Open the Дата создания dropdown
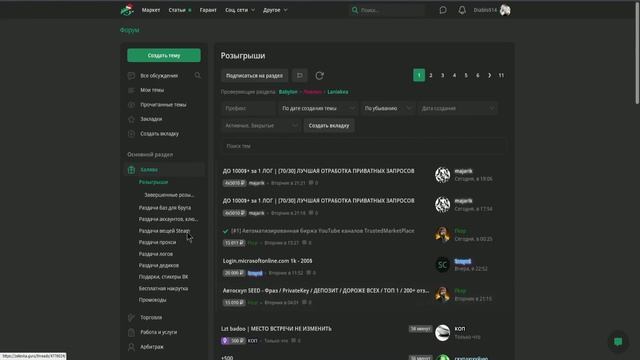 458,109
